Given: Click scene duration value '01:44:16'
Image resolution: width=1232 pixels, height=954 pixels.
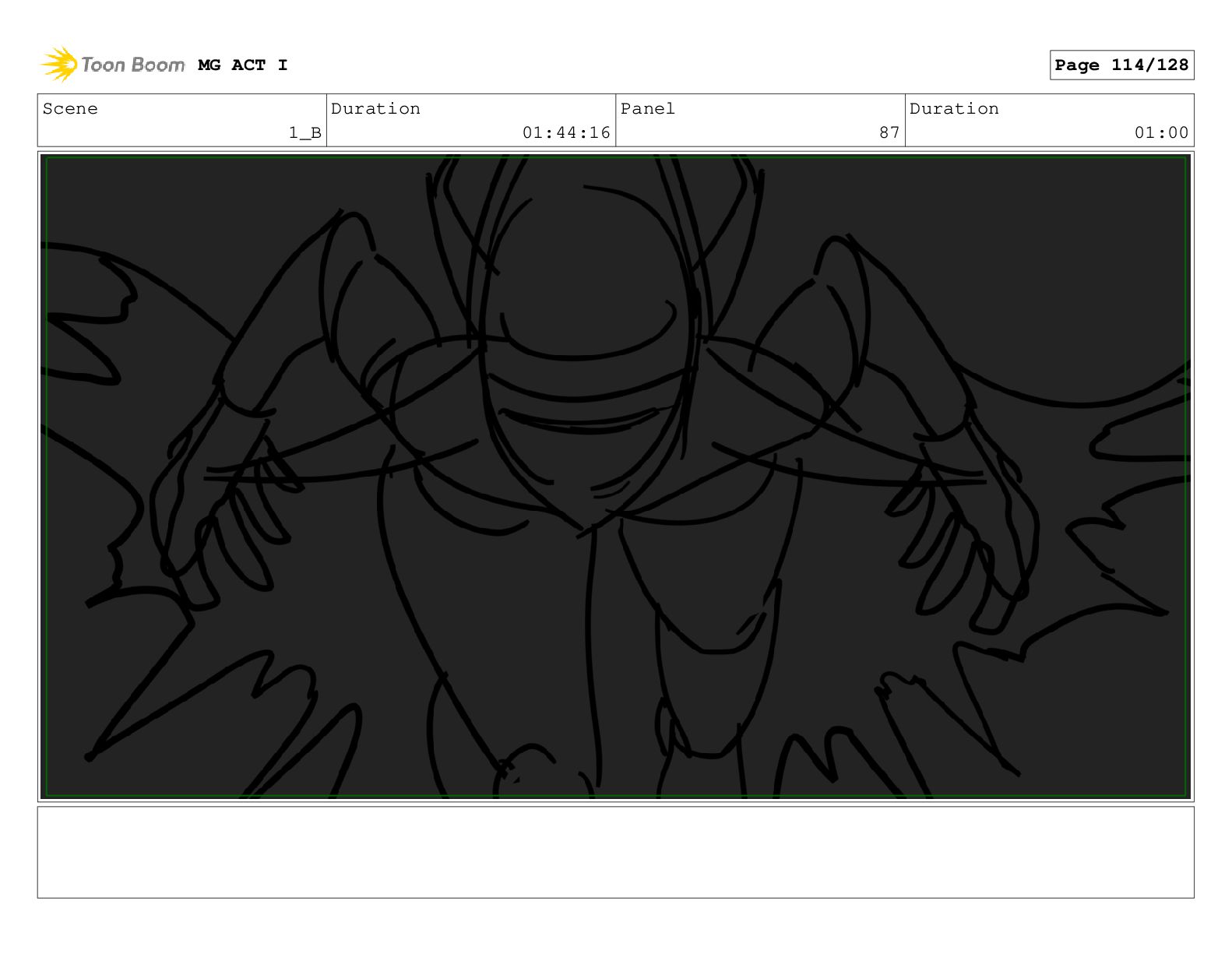Looking at the screenshot, I should point(566,133).
